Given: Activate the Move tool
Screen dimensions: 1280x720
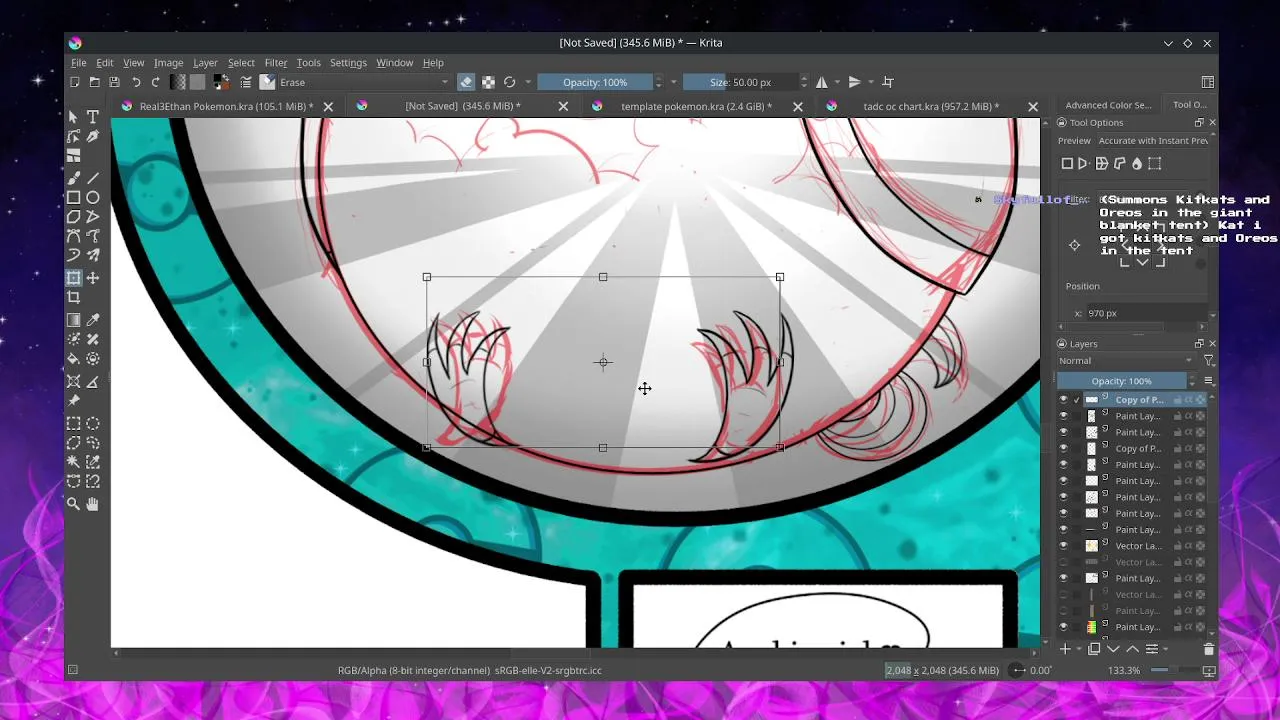Looking at the screenshot, I should (93, 278).
